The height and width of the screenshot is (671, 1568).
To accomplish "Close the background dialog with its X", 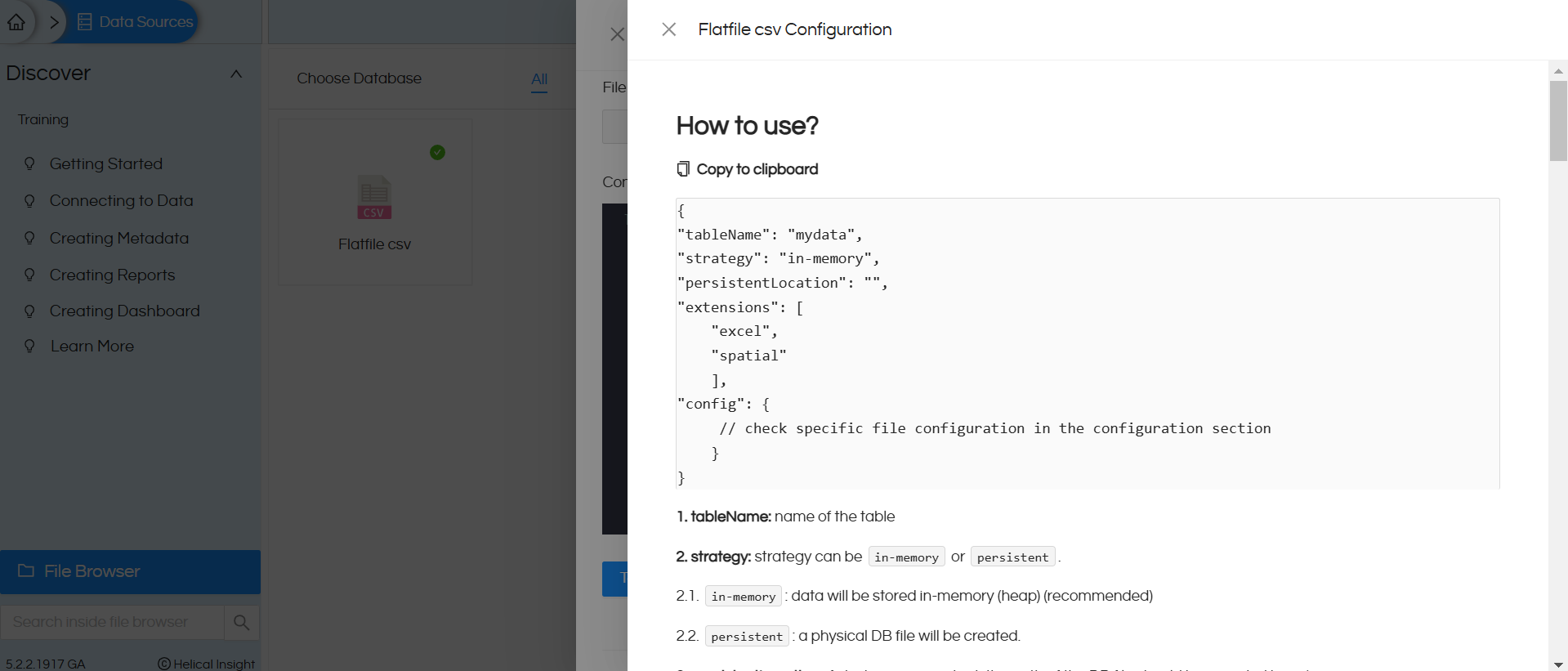I will tap(617, 34).
